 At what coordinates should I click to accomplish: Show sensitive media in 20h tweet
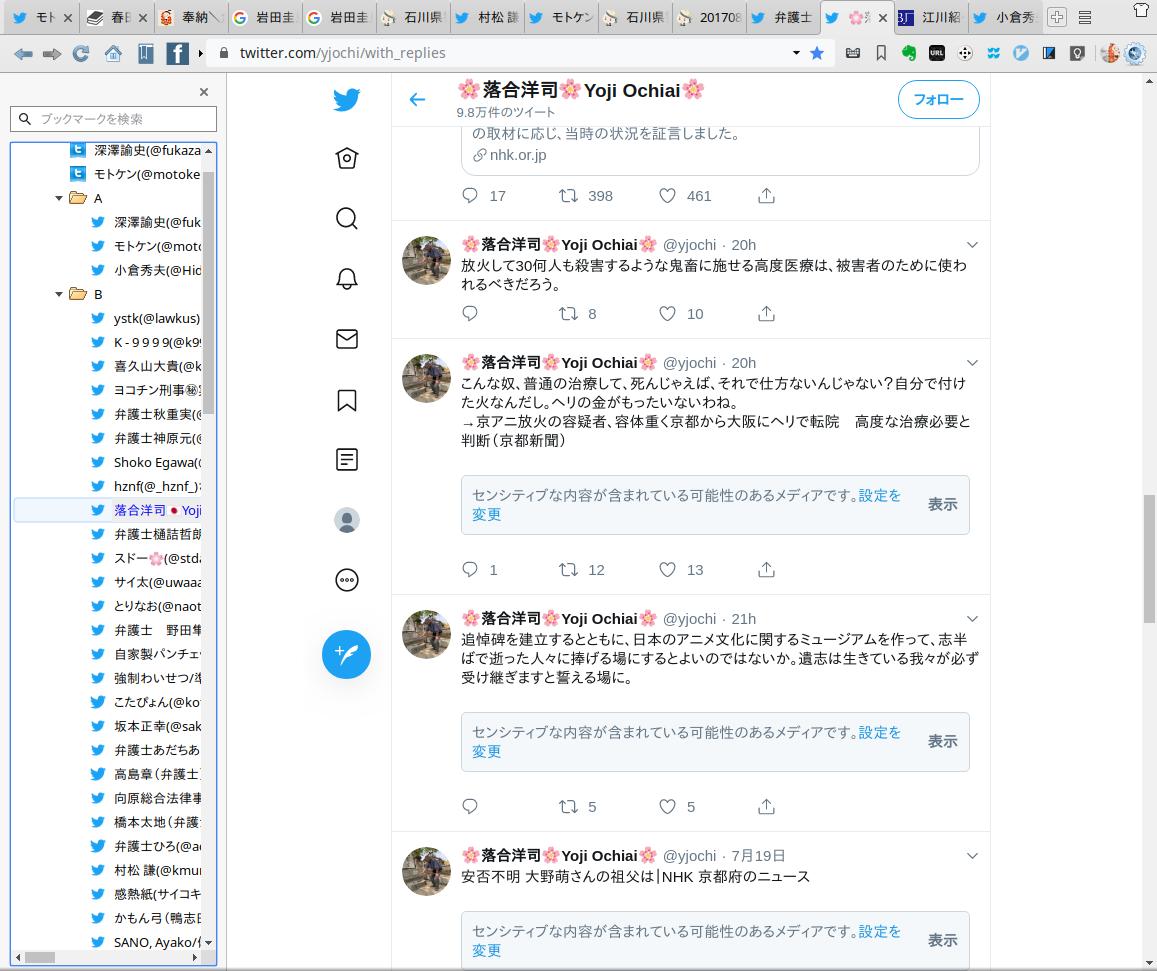click(x=942, y=505)
